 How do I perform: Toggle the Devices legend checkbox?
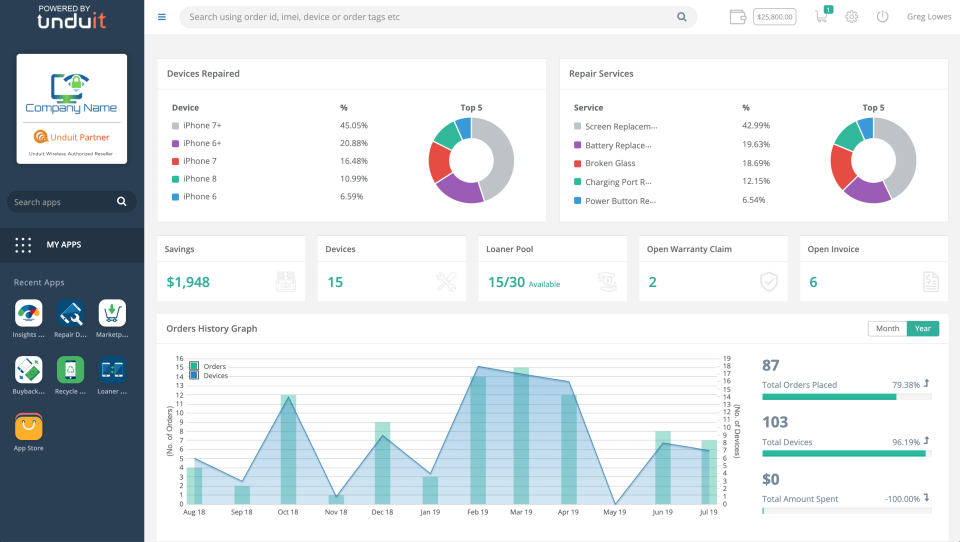point(193,375)
